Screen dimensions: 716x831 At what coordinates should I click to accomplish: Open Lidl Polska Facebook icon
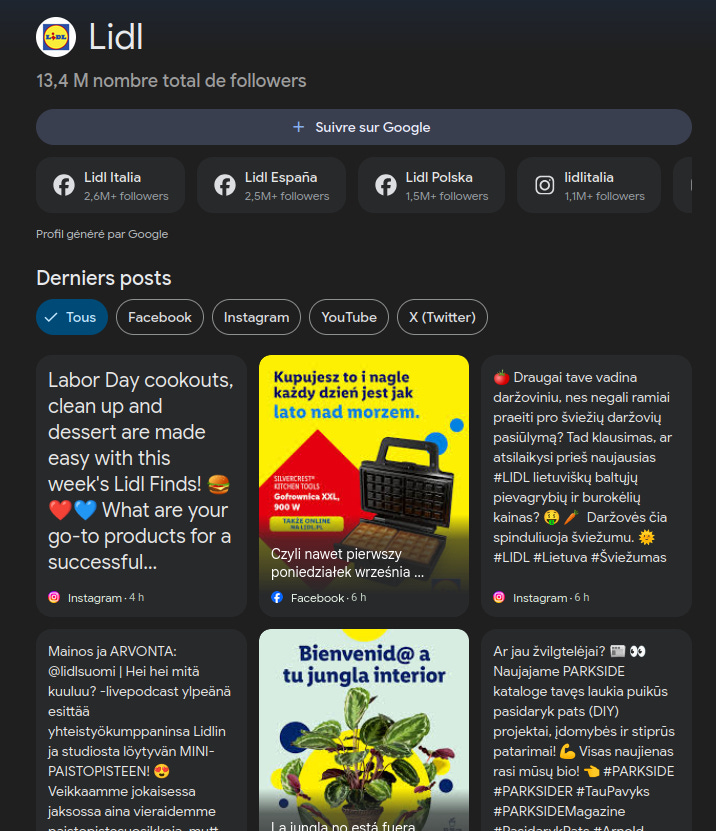(x=386, y=185)
